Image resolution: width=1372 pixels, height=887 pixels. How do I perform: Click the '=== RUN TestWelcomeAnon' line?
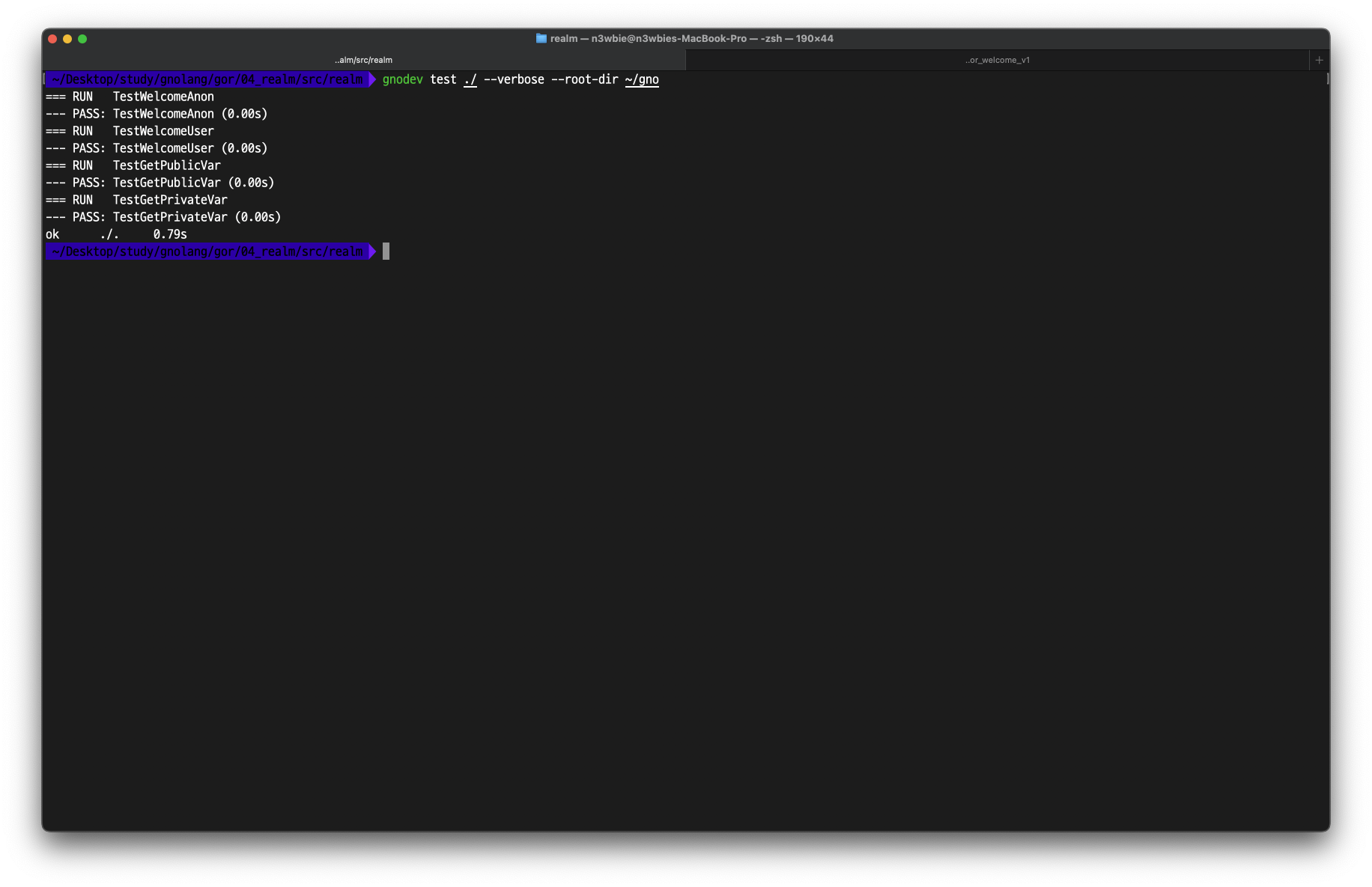point(130,97)
